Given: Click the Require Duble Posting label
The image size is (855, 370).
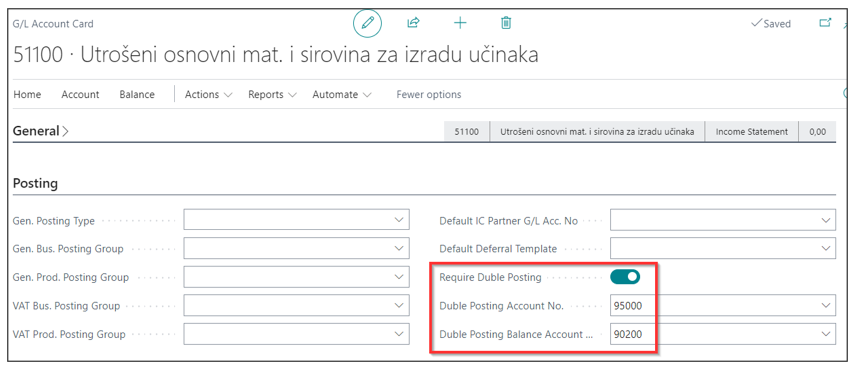Looking at the screenshot, I should click(490, 277).
